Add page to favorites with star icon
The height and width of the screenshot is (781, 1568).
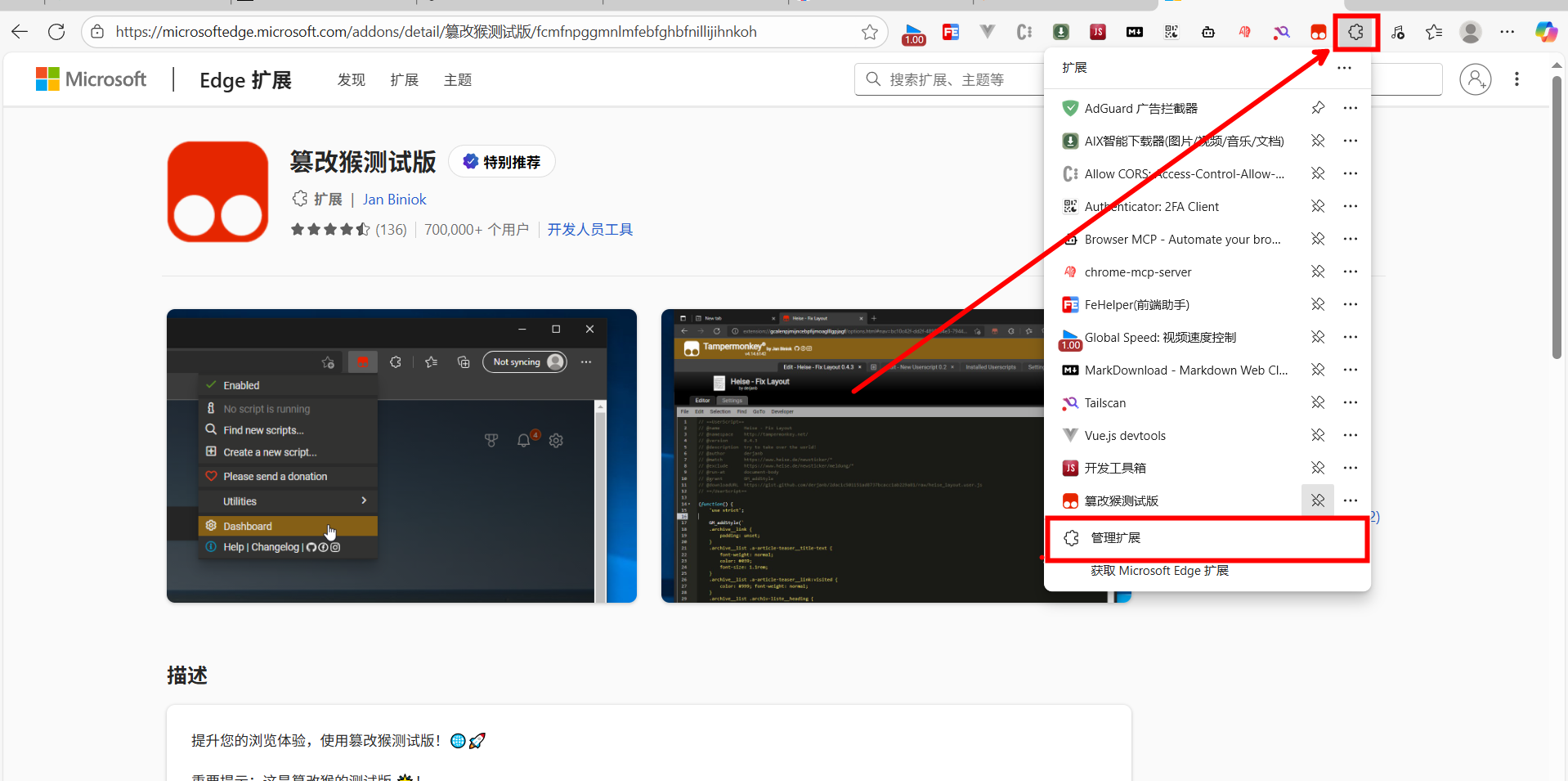click(x=869, y=32)
